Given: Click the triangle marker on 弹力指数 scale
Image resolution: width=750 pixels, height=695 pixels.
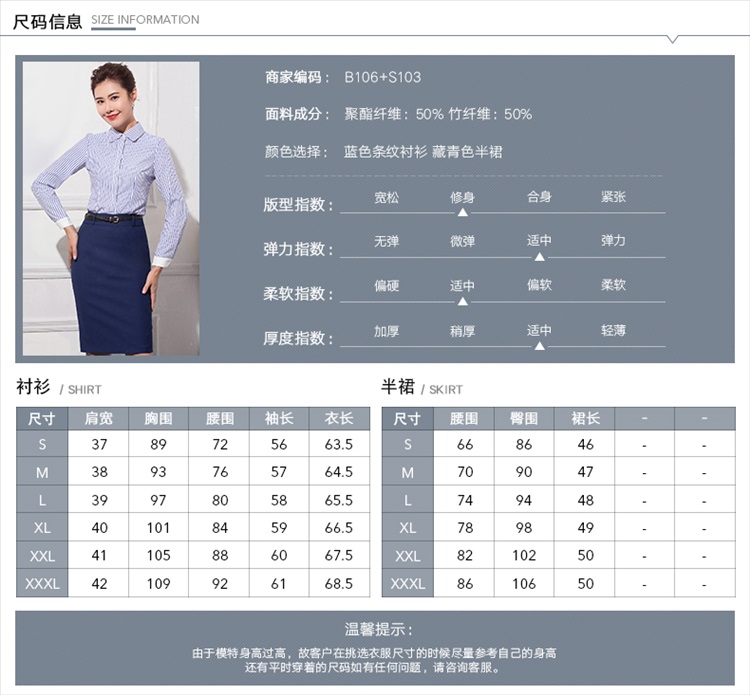Looking at the screenshot, I should (539, 256).
